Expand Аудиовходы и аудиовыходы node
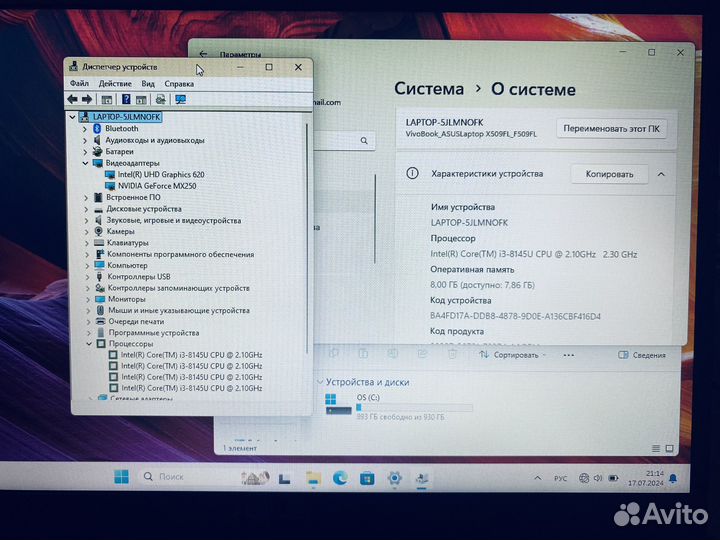The image size is (720, 540). pyautogui.click(x=85, y=141)
